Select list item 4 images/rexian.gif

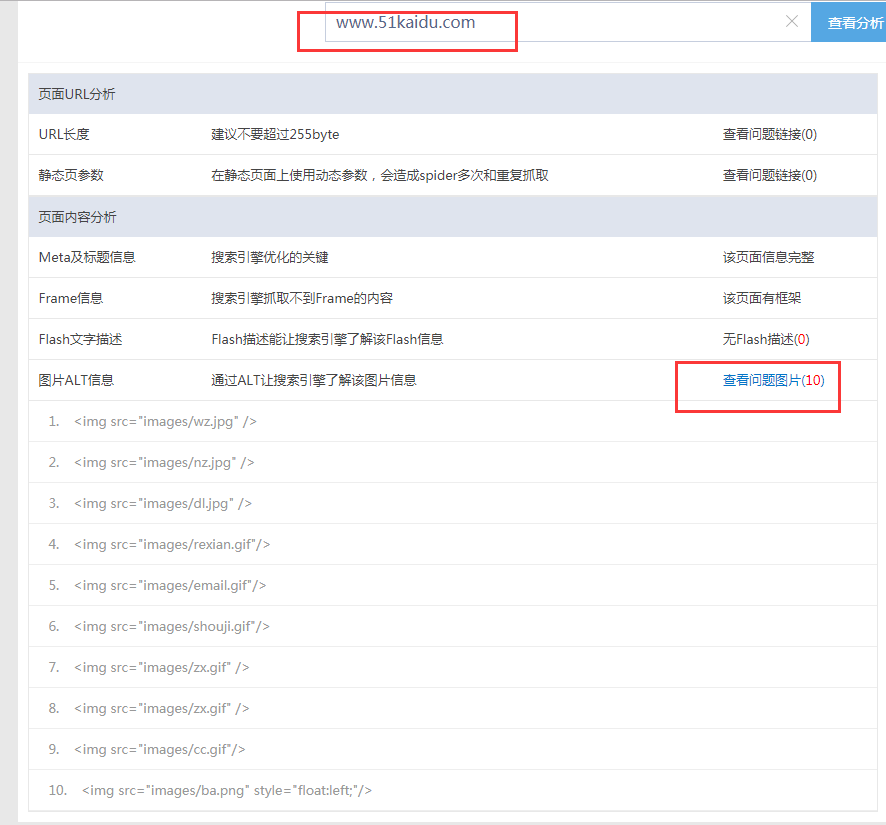click(x=170, y=544)
